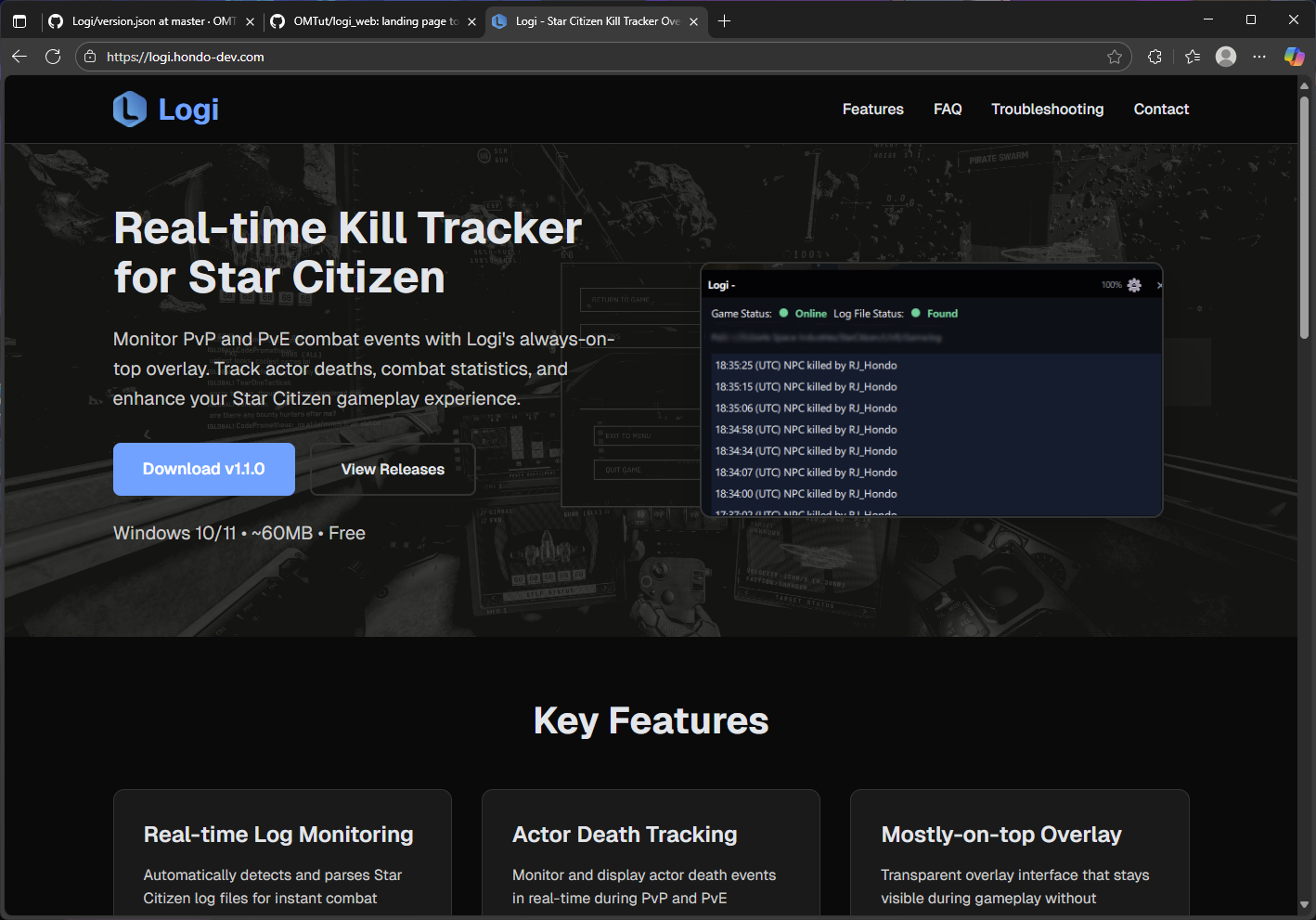The height and width of the screenshot is (920, 1316).
Task: Open the favorites list icon
Action: (1193, 57)
